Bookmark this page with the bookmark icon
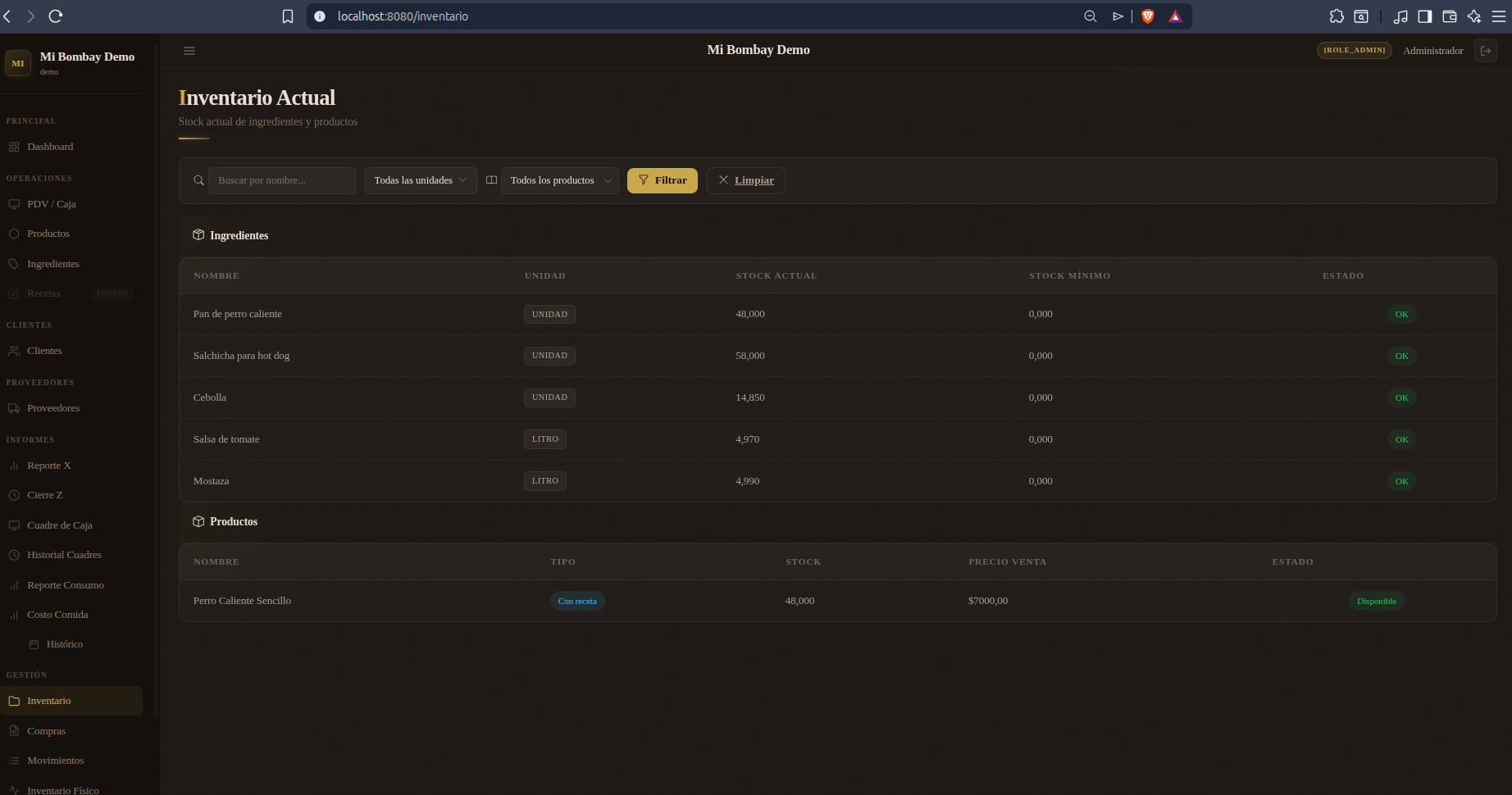The image size is (1512, 795). pyautogui.click(x=288, y=16)
